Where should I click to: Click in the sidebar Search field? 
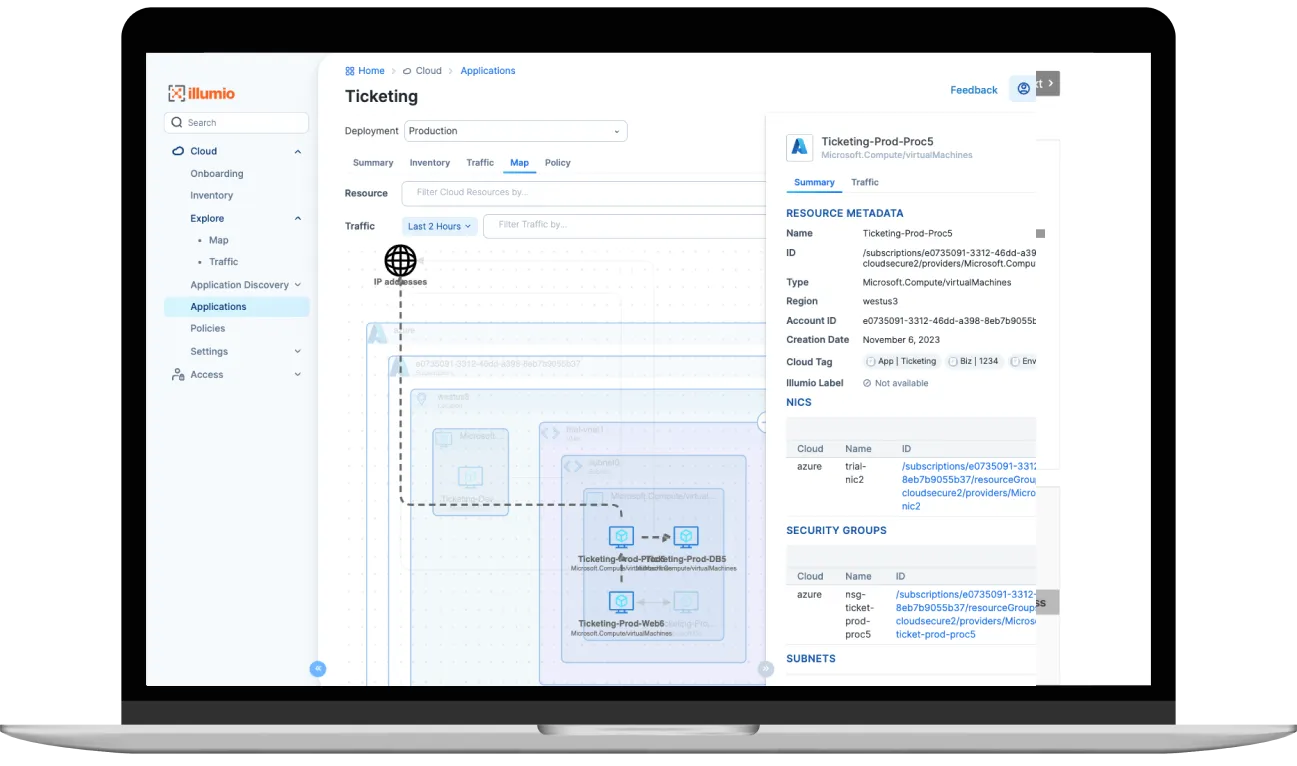pyautogui.click(x=236, y=123)
